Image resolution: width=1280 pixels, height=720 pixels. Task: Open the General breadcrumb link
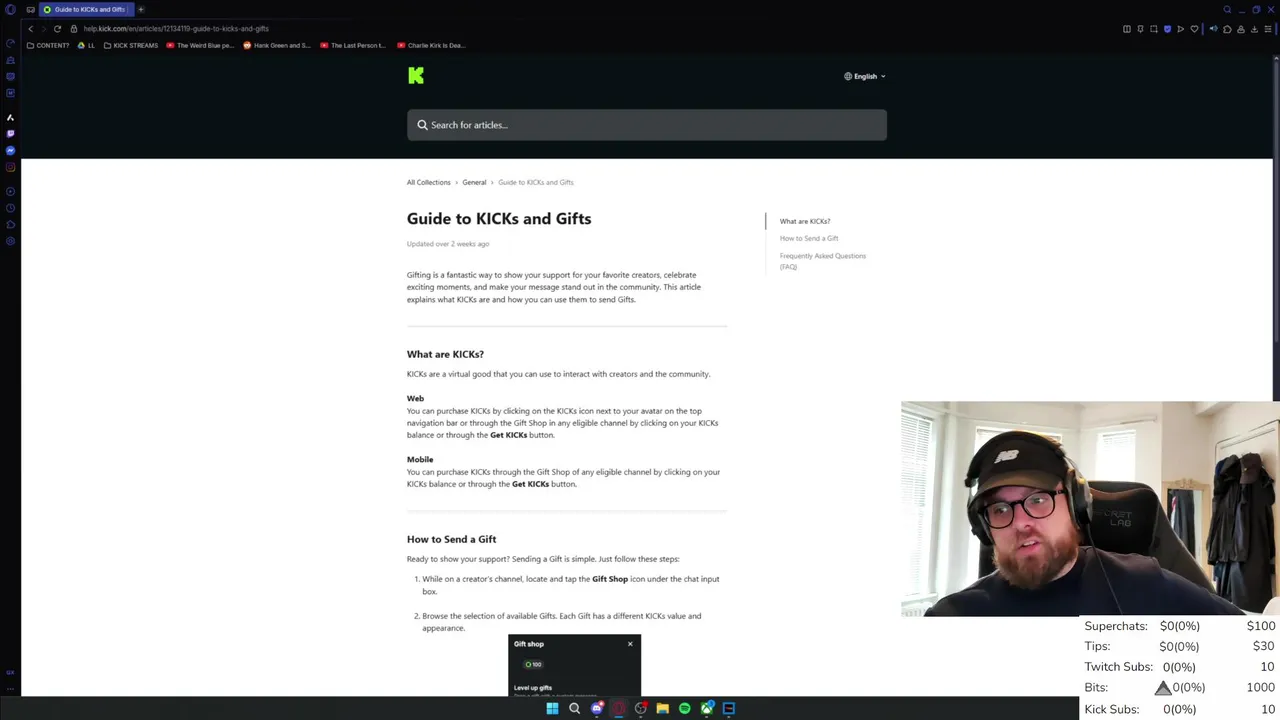[474, 182]
